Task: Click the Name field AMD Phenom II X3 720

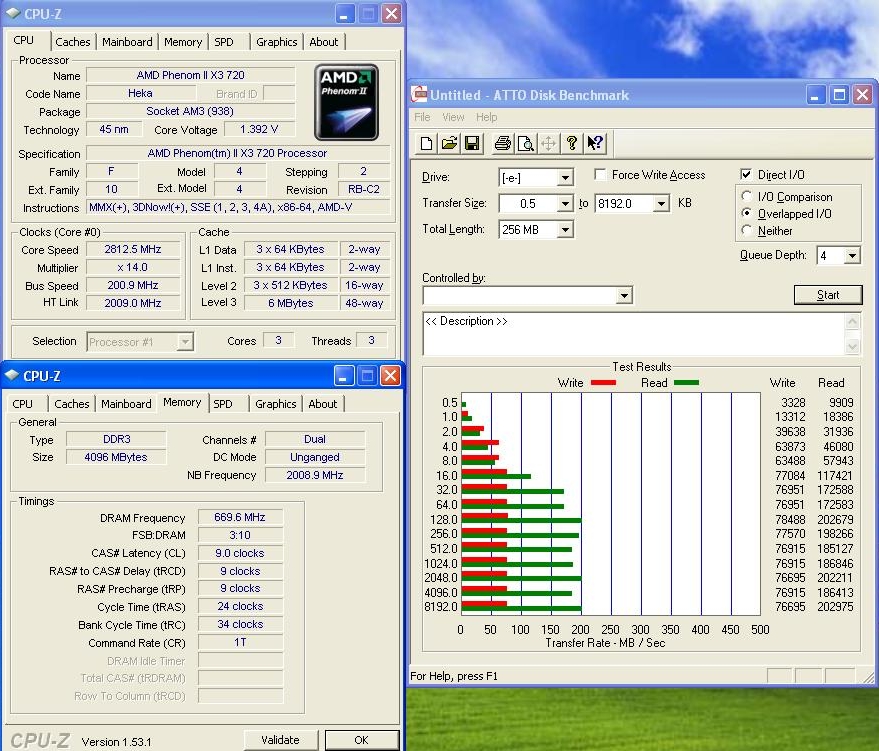Action: click(191, 75)
